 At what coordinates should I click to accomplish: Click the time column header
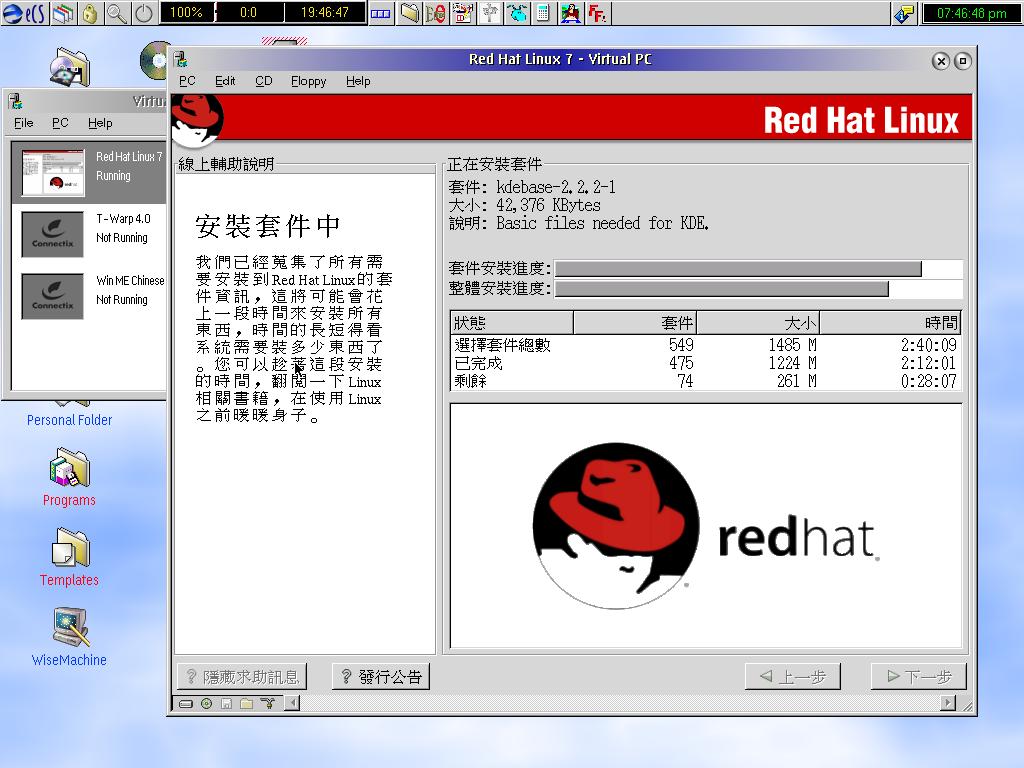tap(890, 323)
